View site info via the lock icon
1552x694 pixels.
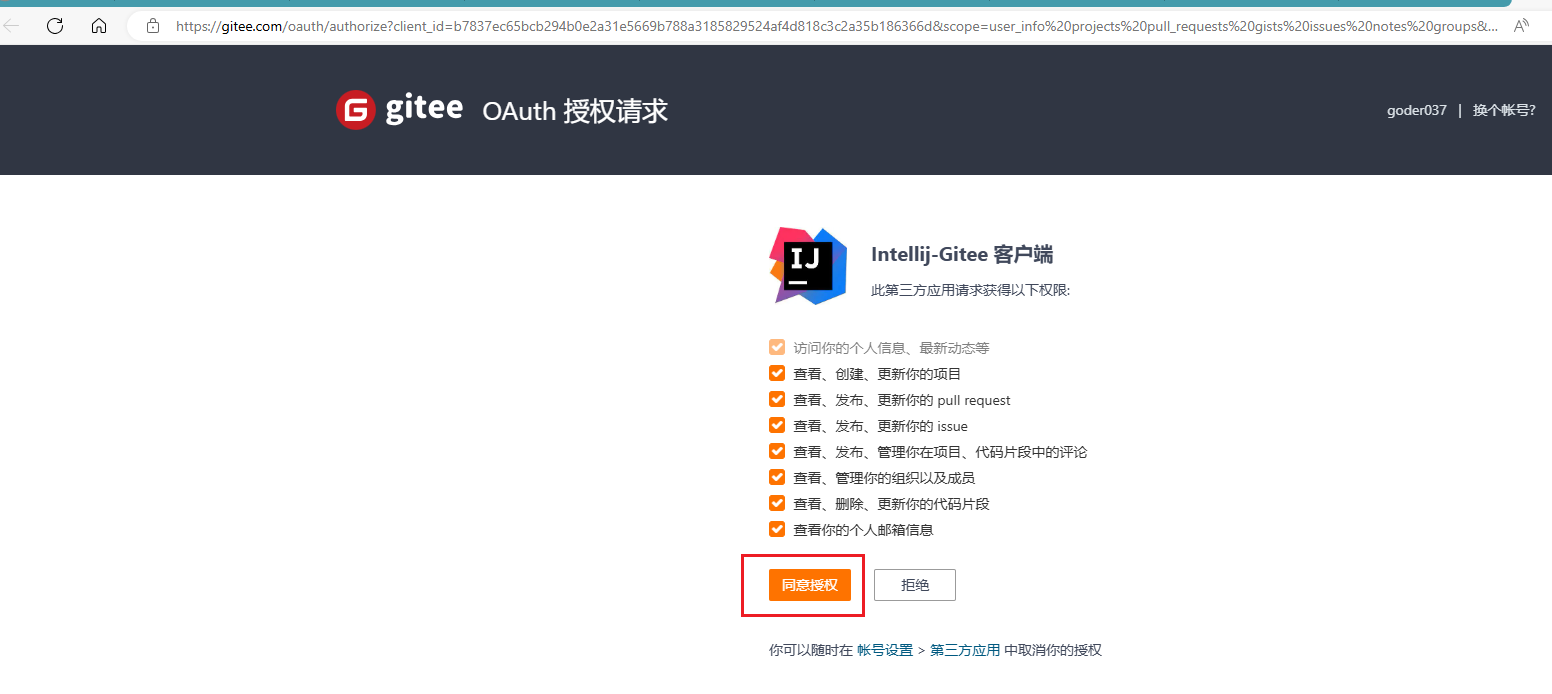[153, 26]
